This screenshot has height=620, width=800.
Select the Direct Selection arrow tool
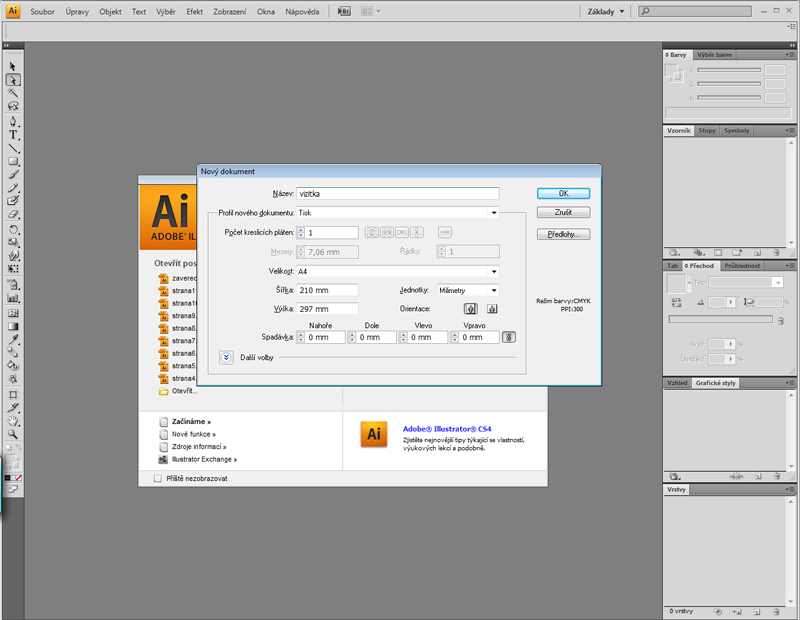pos(13,80)
